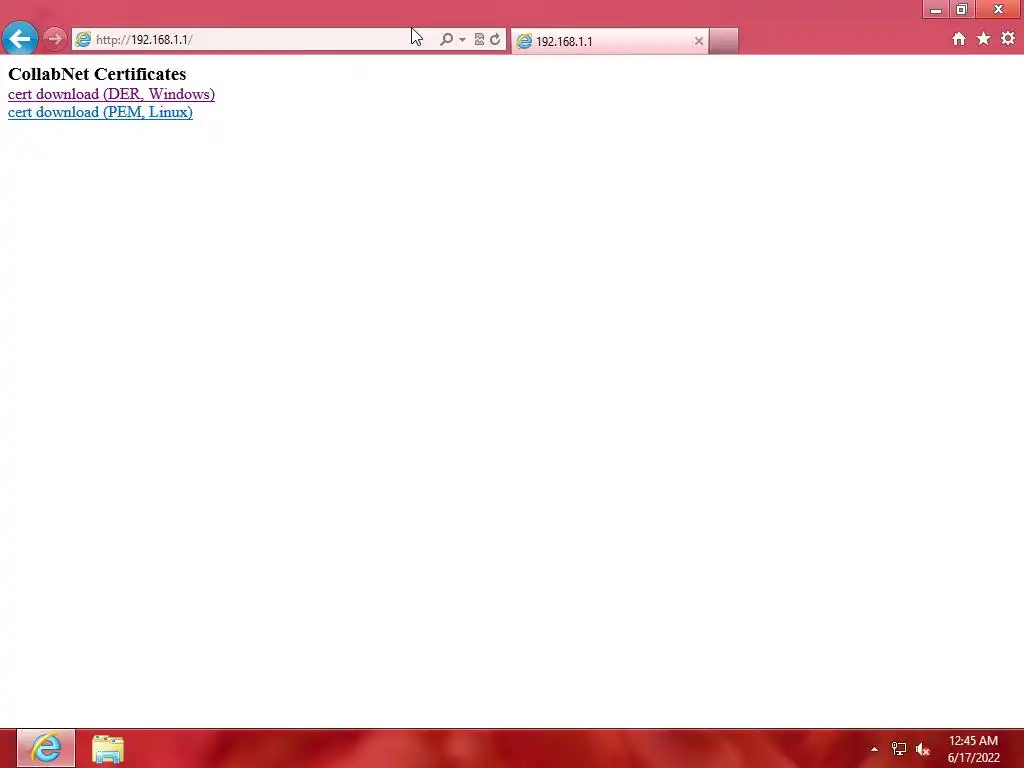The width and height of the screenshot is (1024, 768).
Task: Minimize the Internet Explorer window
Action: click(936, 9)
